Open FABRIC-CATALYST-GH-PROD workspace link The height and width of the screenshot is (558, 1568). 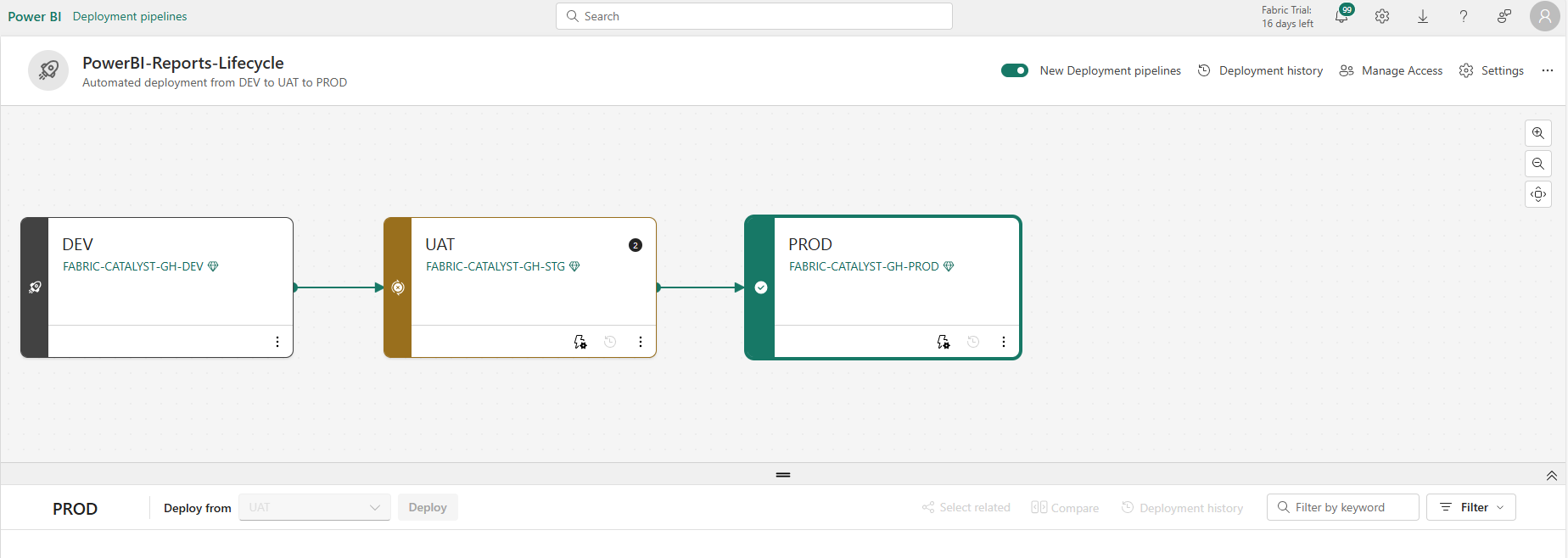[x=864, y=266]
